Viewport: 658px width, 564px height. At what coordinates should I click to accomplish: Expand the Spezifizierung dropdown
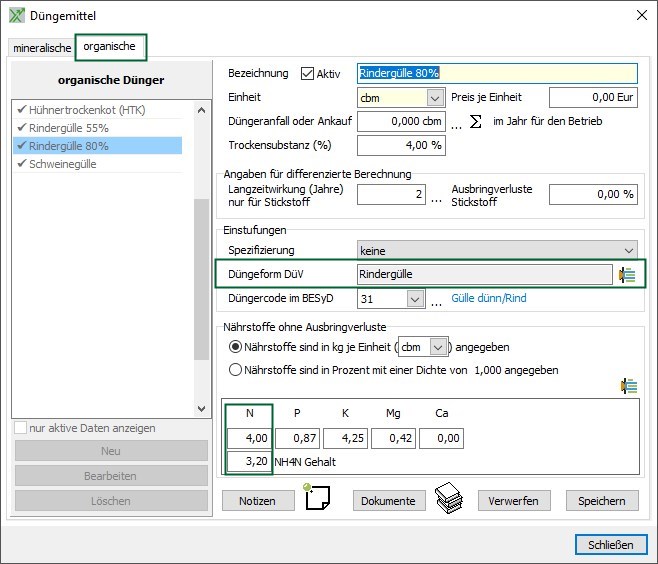tap(628, 250)
